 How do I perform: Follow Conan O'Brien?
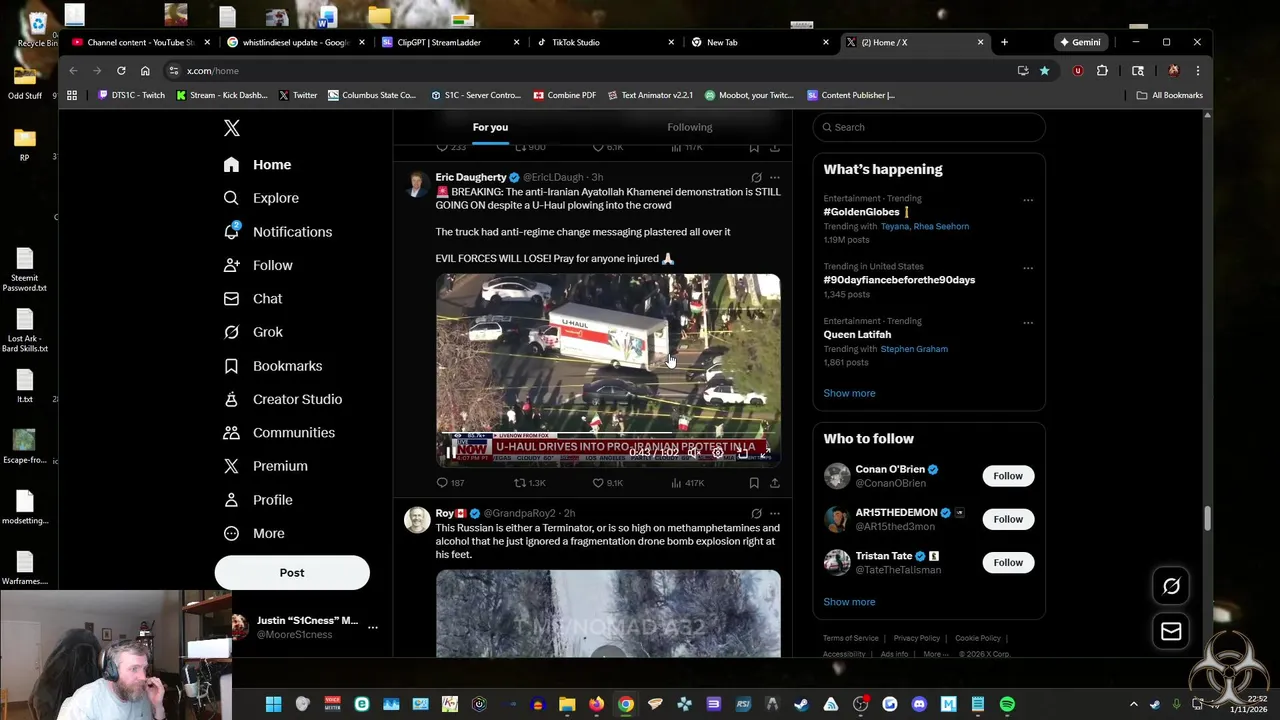1008,476
